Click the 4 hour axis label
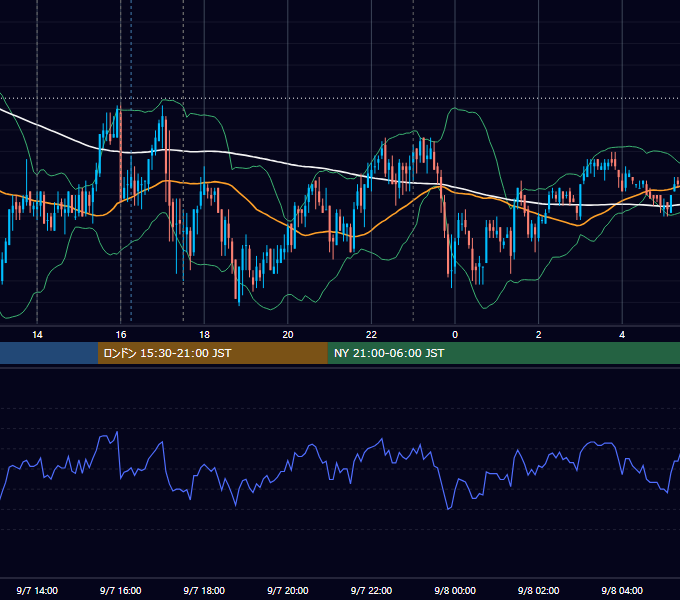The height and width of the screenshot is (600, 680). (x=622, y=335)
